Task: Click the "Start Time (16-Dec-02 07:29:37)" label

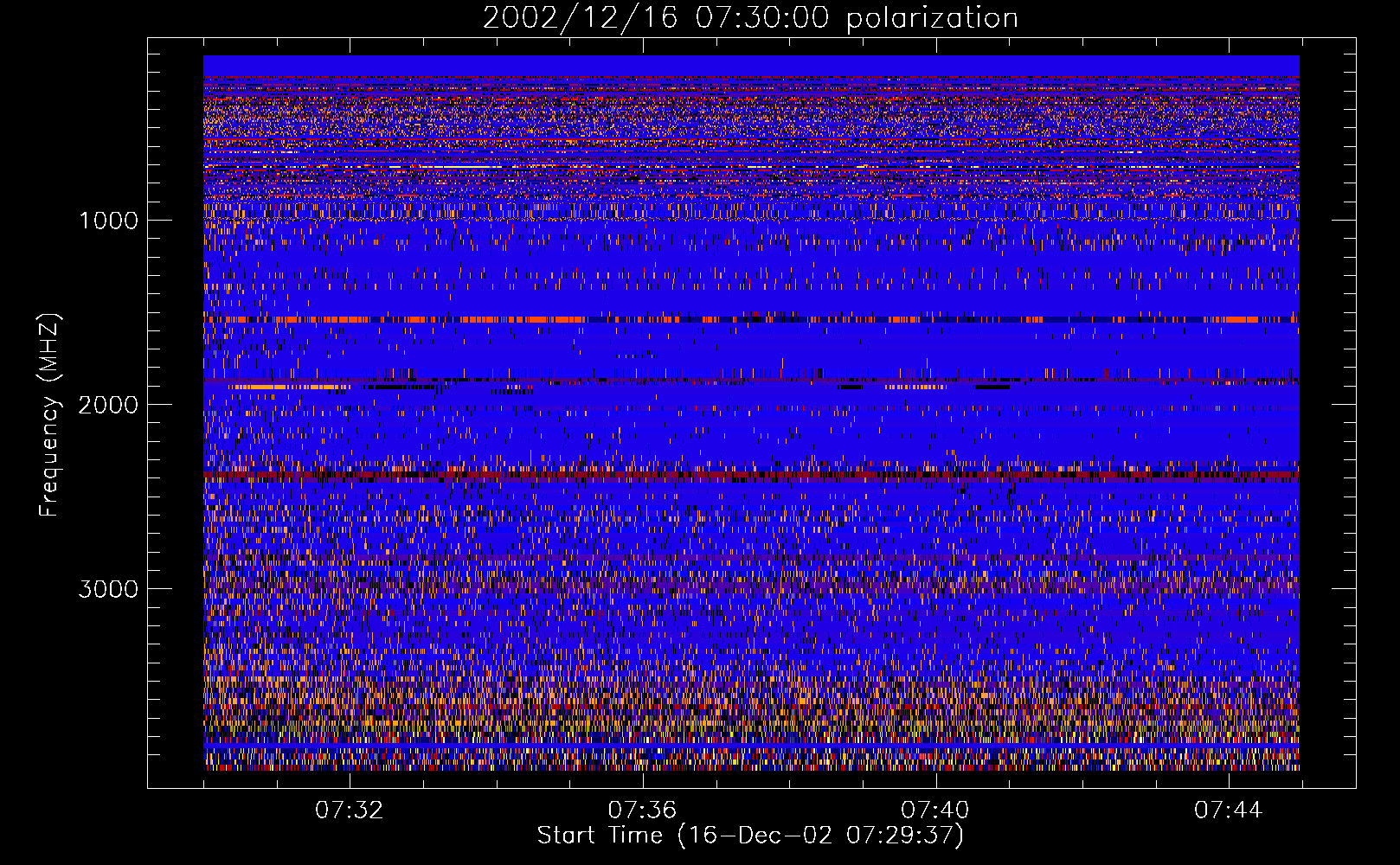Action: pos(750,836)
